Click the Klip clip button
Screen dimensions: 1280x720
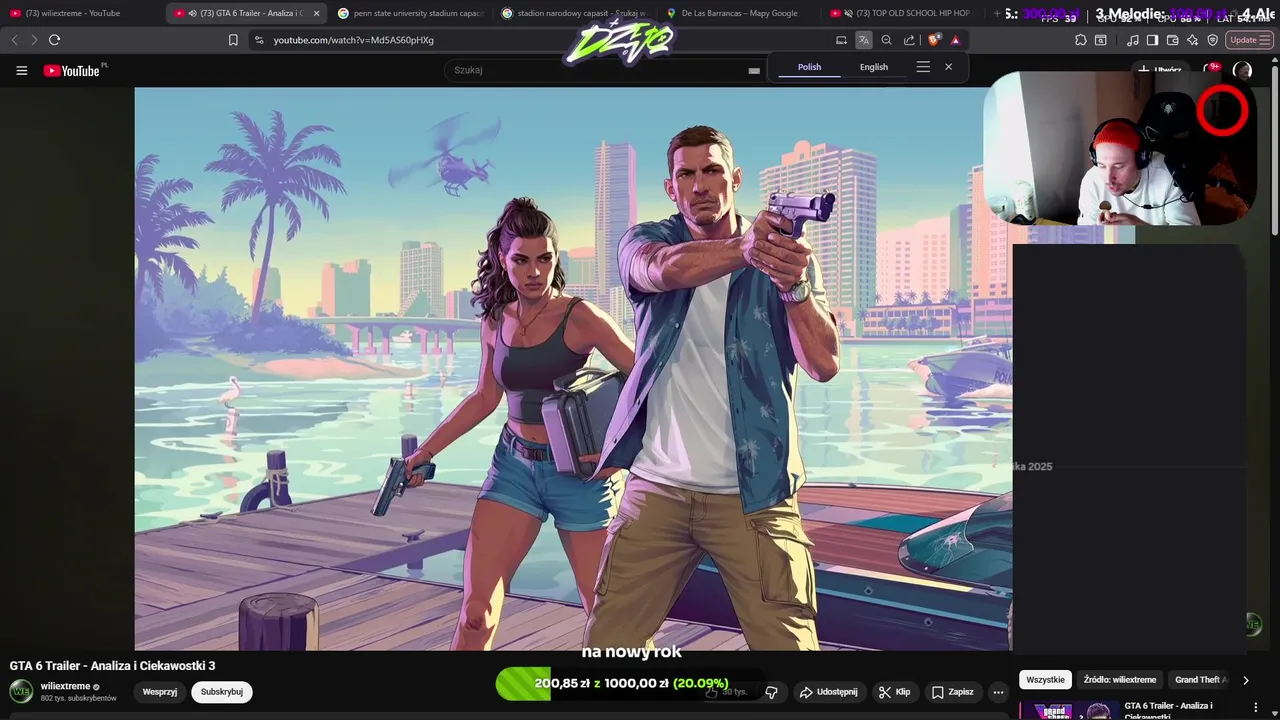pos(894,692)
